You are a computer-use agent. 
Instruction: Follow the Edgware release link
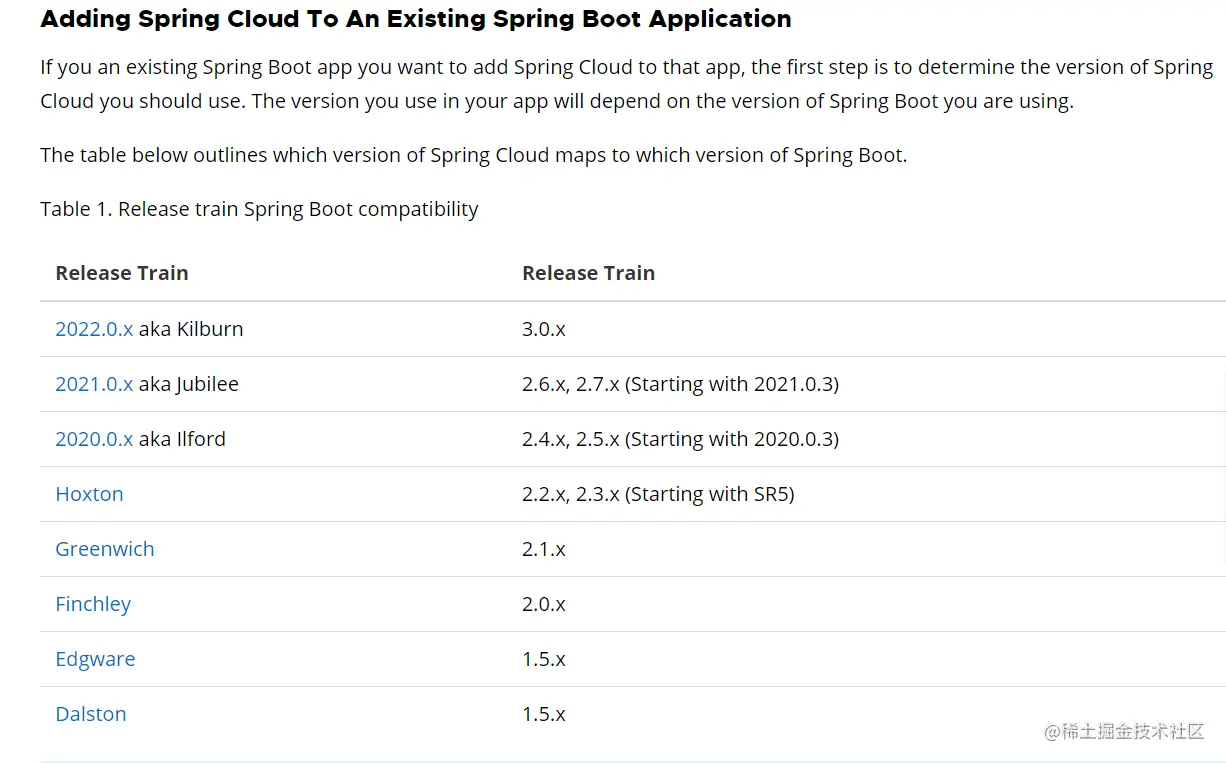95,659
